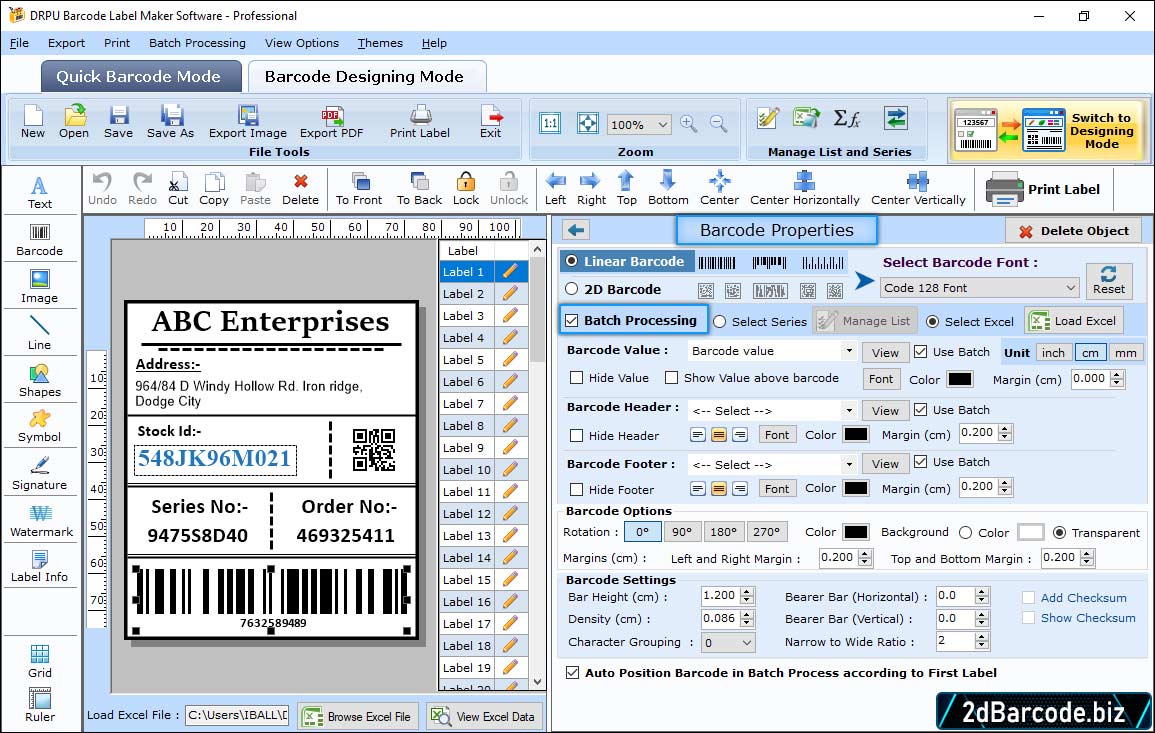Viewport: 1155px width, 733px height.
Task: Select the Line drawing tool
Action: point(40,333)
